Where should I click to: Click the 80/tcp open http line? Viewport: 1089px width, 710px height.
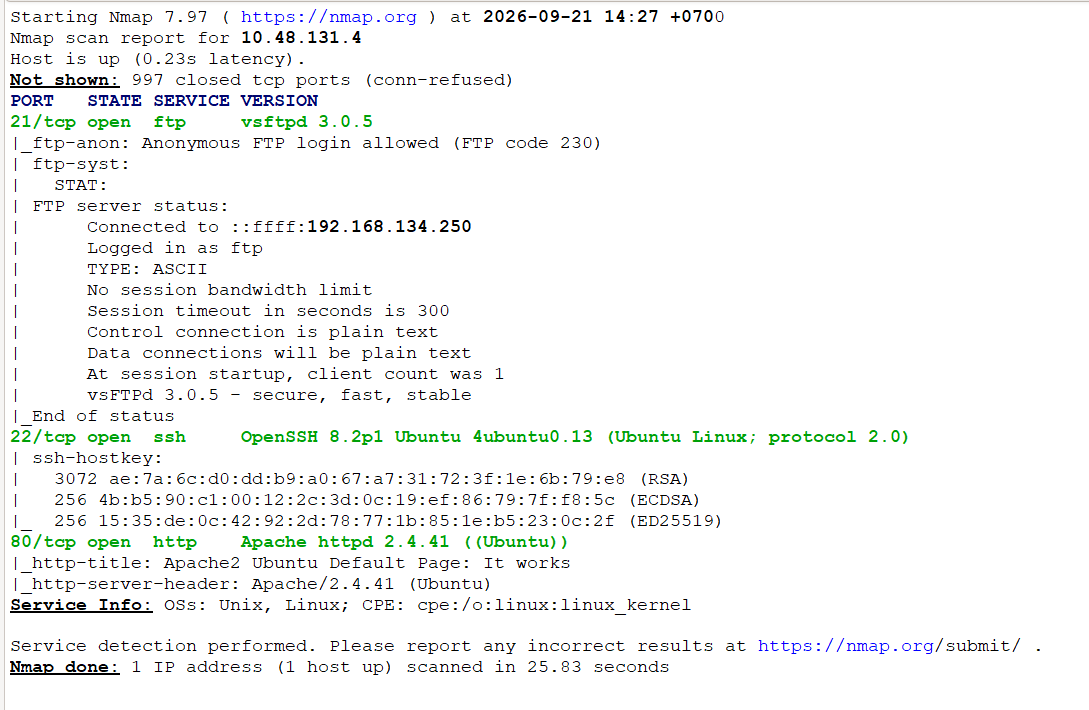pyautogui.click(x=289, y=542)
